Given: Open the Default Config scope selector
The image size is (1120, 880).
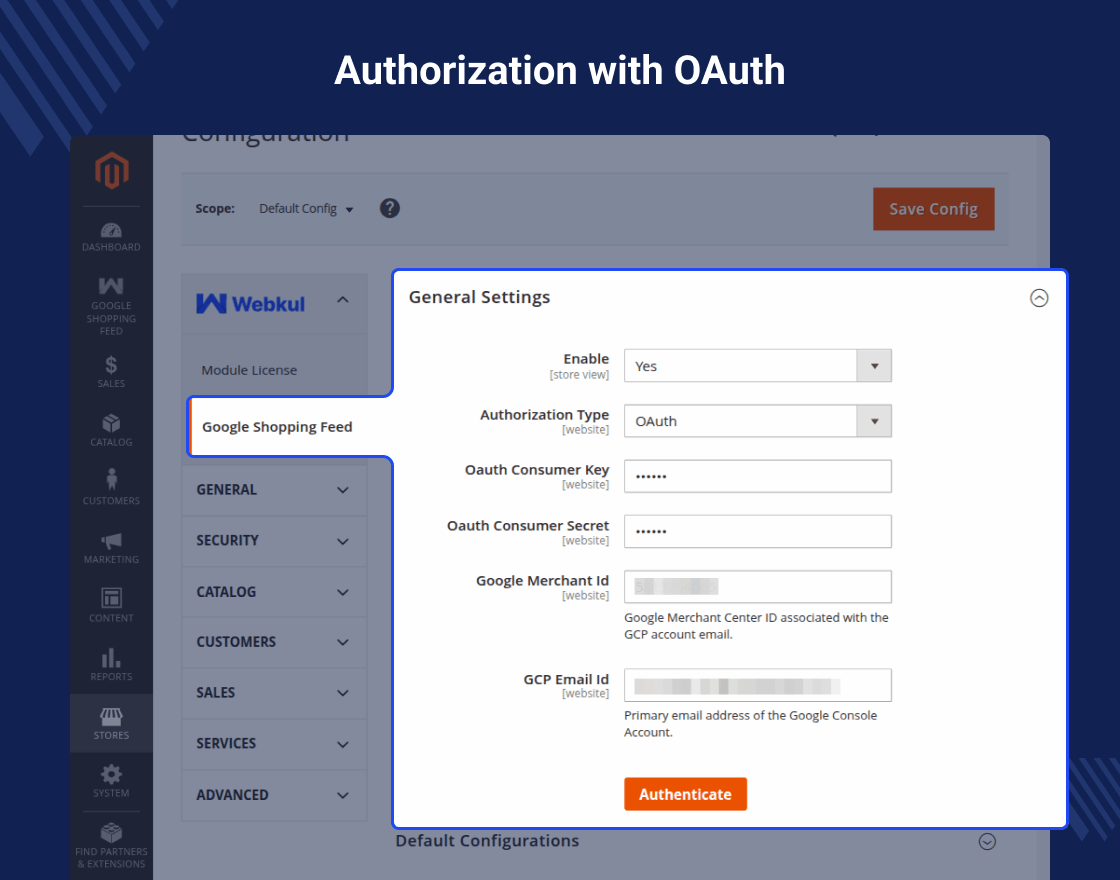Looking at the screenshot, I should (x=306, y=209).
